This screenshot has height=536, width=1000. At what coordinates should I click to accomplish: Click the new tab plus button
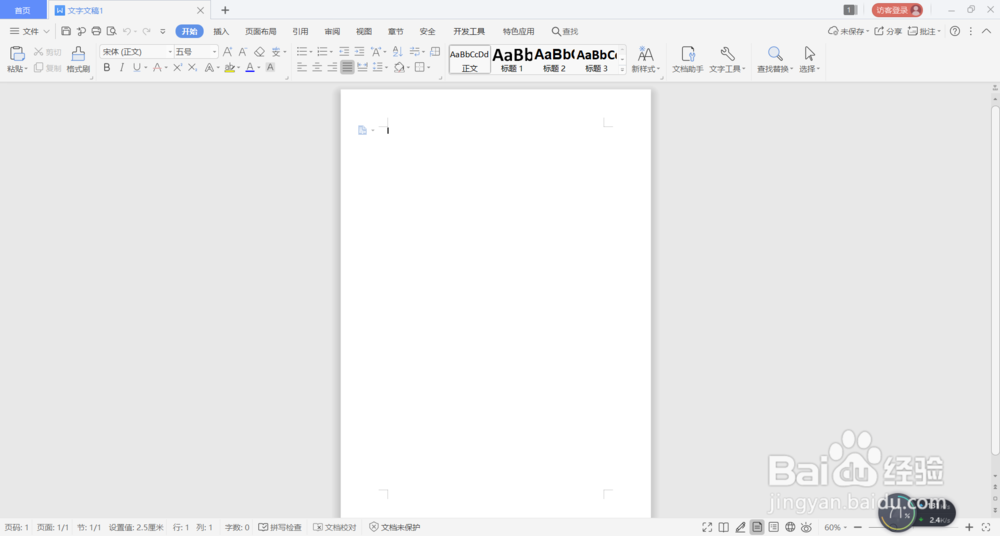224,10
